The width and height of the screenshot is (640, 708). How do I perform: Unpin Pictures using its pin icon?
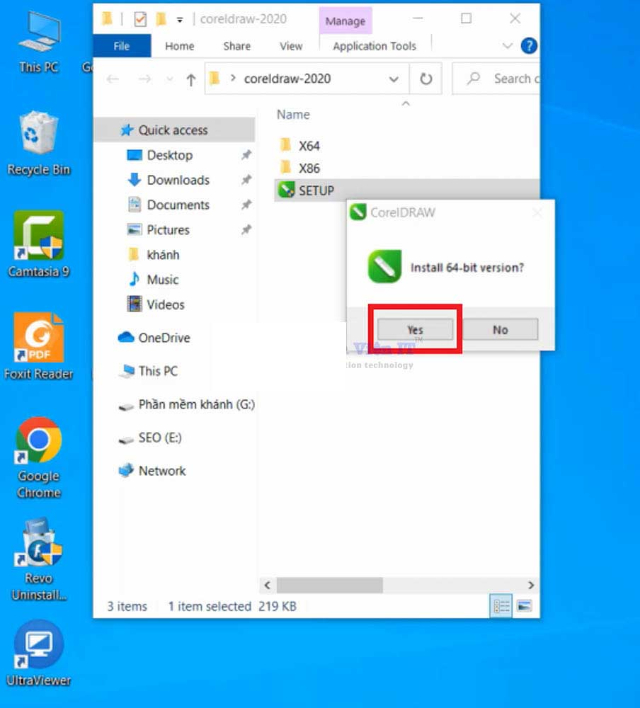coord(246,230)
